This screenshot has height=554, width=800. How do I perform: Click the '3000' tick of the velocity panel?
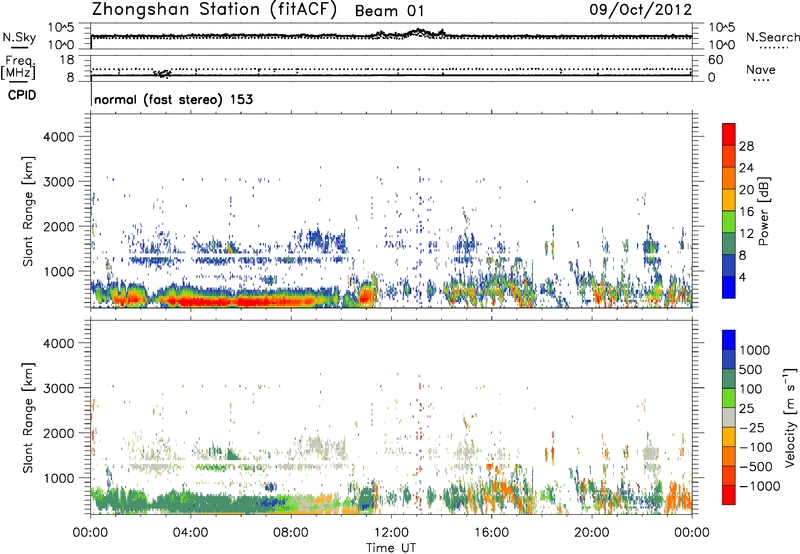pos(58,388)
